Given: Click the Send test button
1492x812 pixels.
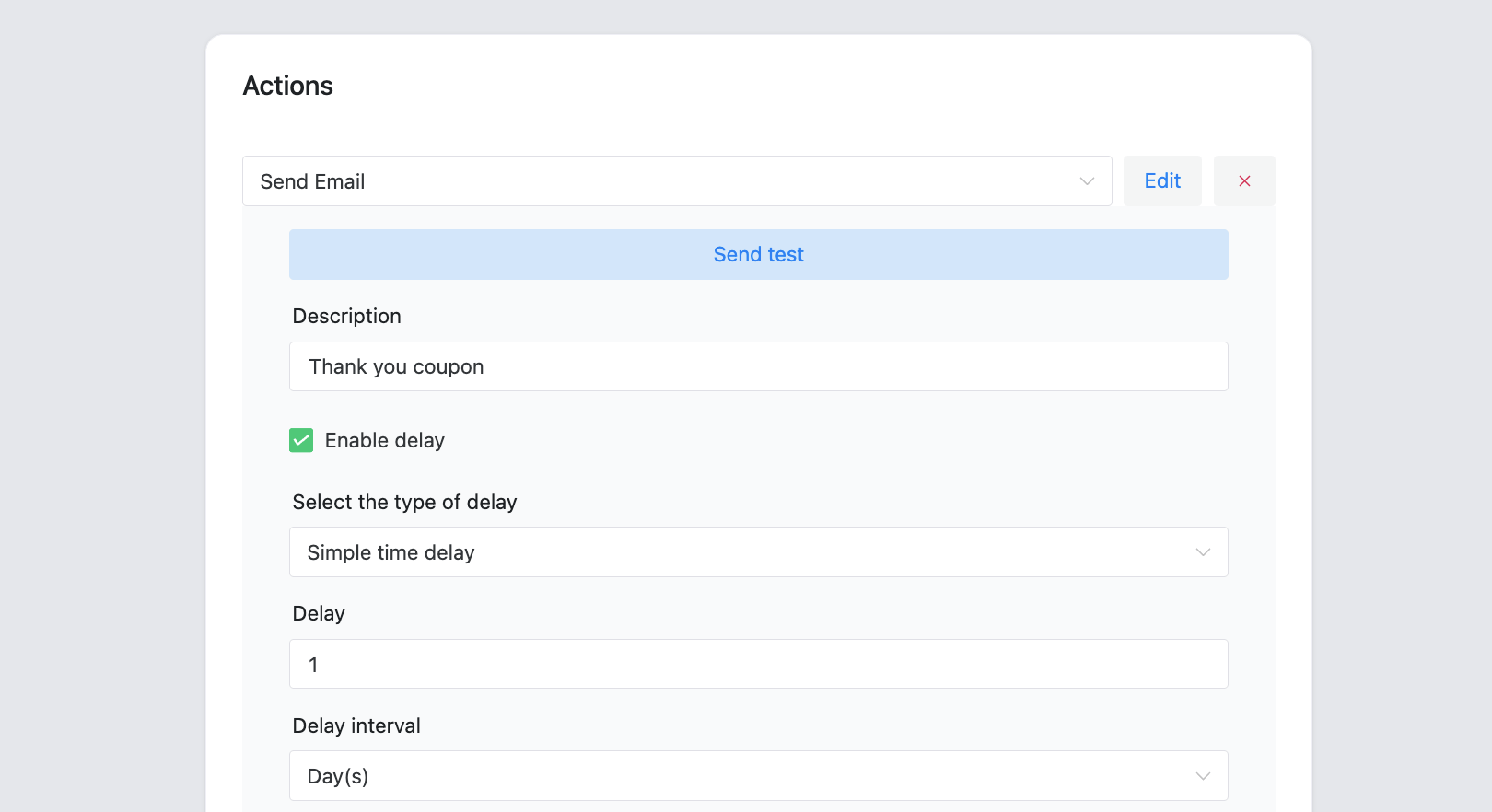Looking at the screenshot, I should (759, 254).
